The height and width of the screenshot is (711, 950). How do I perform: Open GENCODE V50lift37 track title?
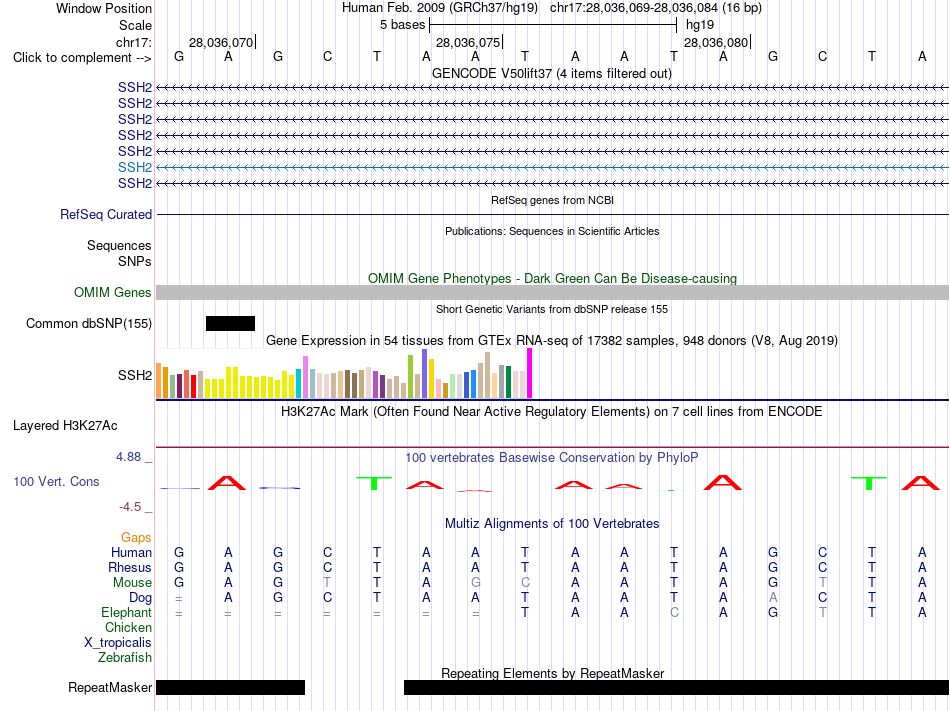tap(552, 73)
